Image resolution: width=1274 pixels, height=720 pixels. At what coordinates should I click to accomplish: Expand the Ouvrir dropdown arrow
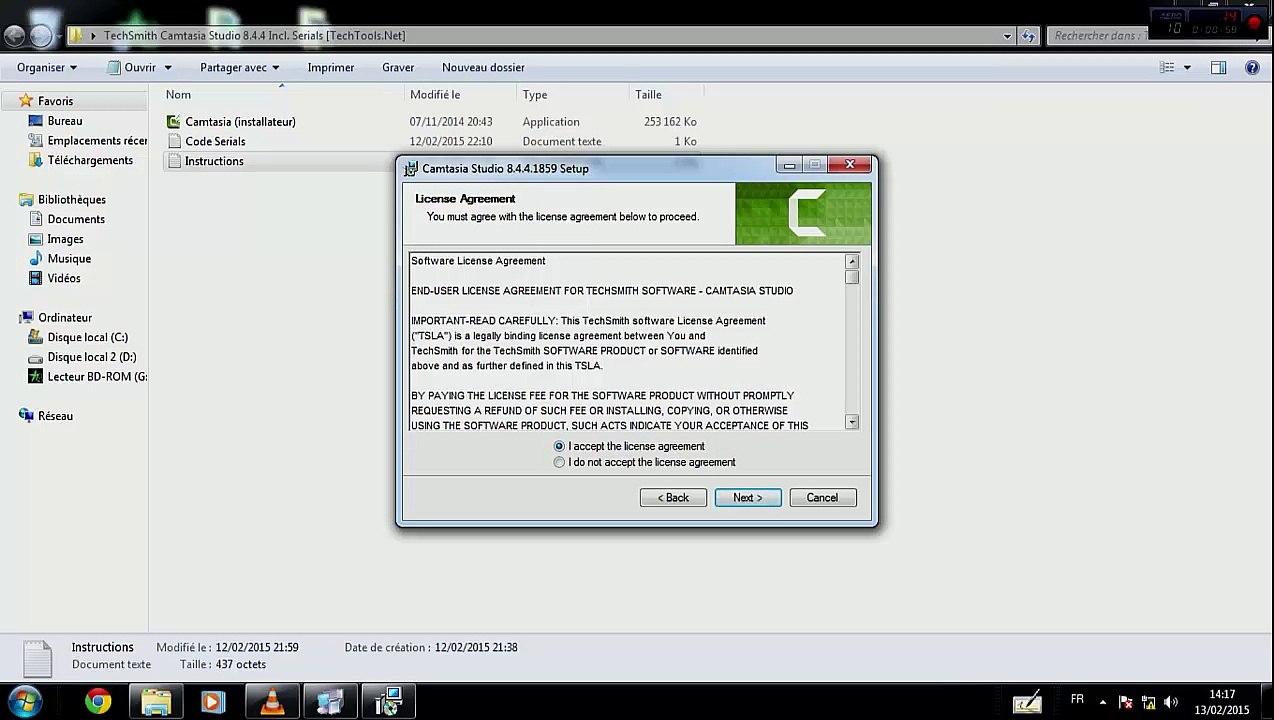pyautogui.click(x=168, y=67)
